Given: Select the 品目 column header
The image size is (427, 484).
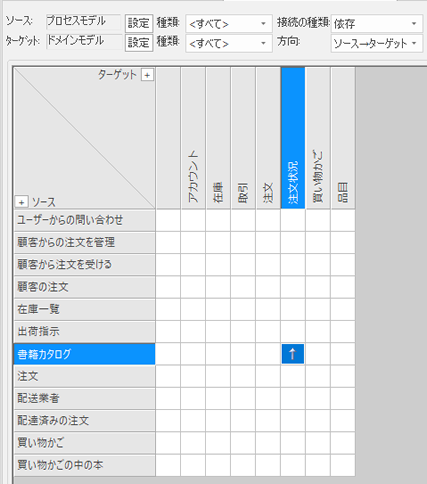Looking at the screenshot, I should pyautogui.click(x=343, y=138).
